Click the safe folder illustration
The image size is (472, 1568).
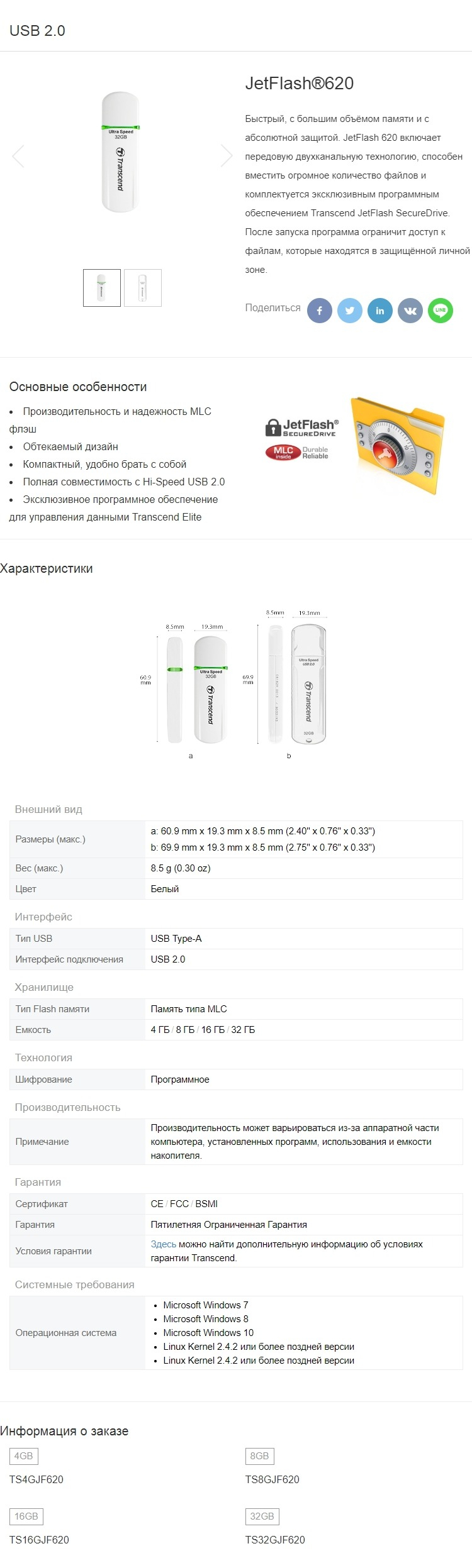(398, 444)
